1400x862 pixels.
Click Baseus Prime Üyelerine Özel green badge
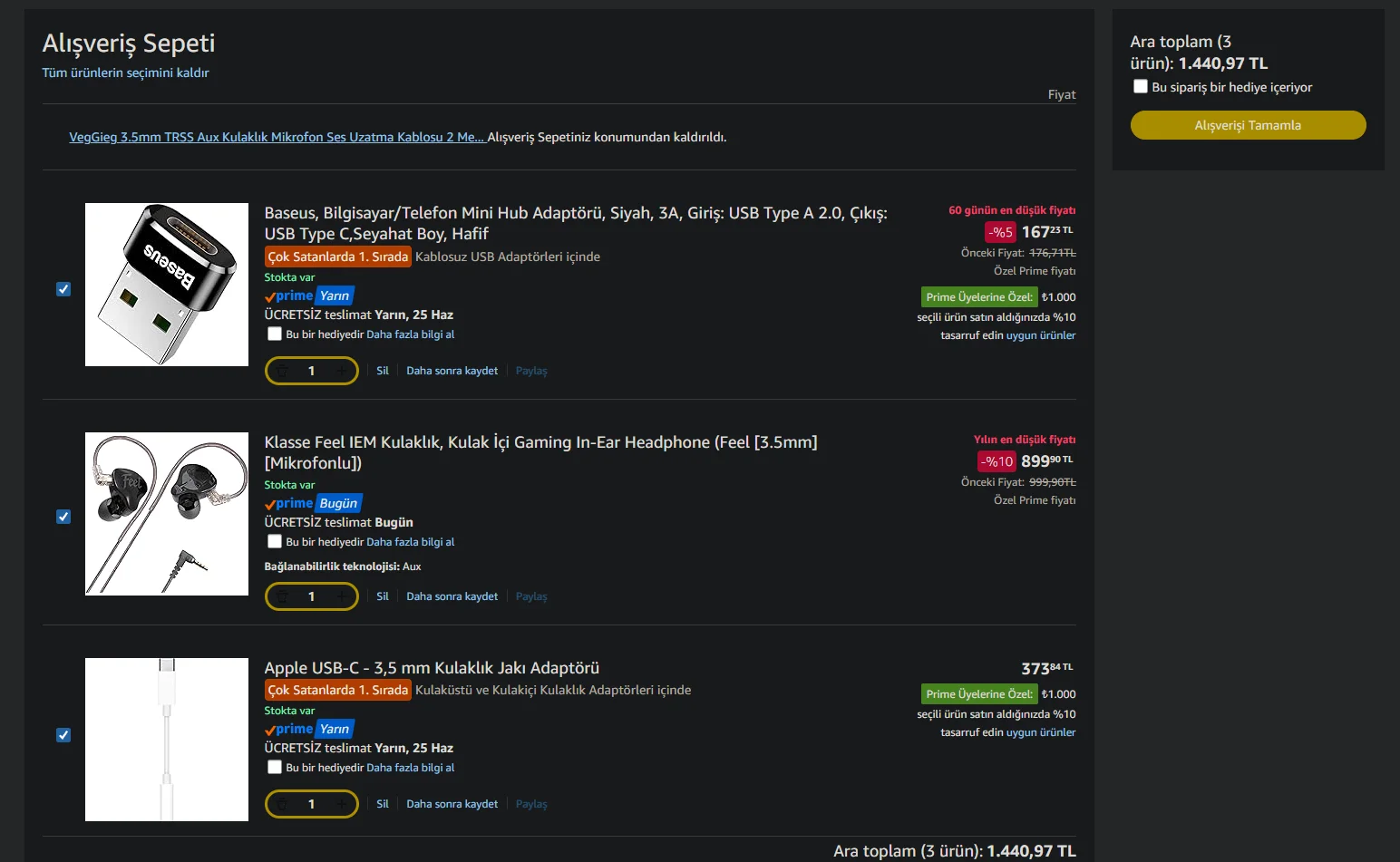tap(979, 297)
